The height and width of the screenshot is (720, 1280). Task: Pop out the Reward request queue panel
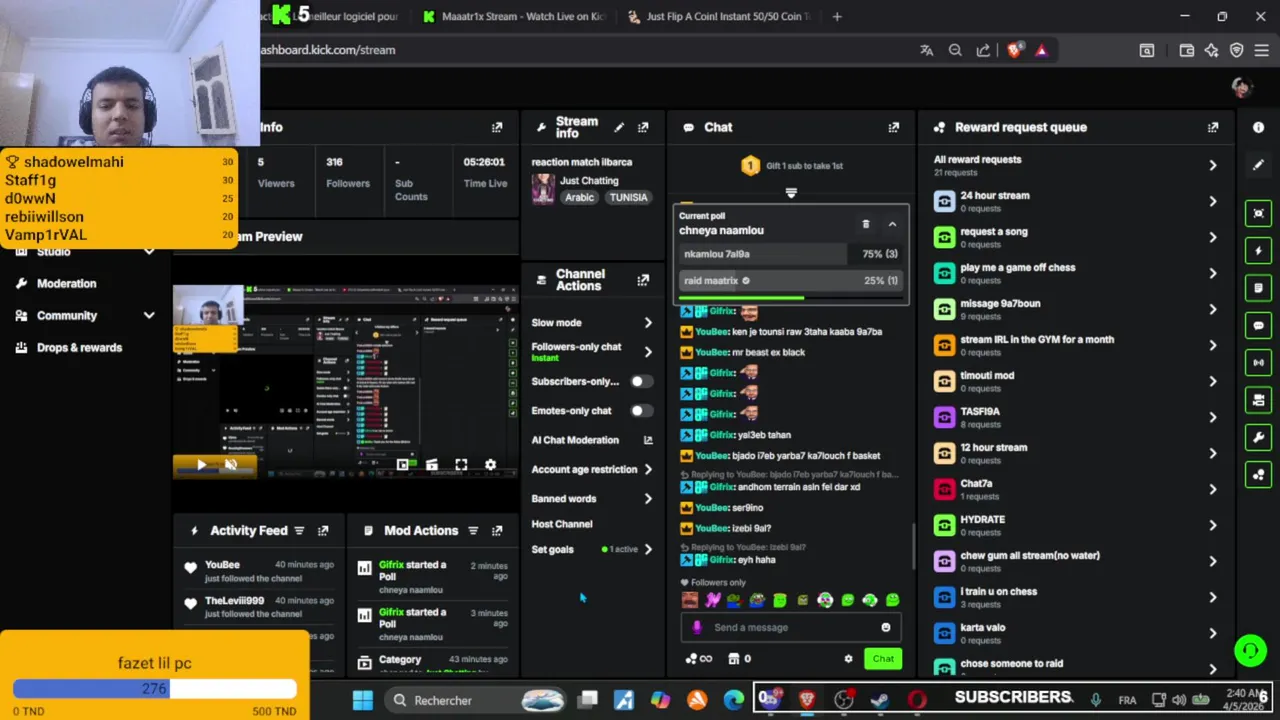(1212, 127)
